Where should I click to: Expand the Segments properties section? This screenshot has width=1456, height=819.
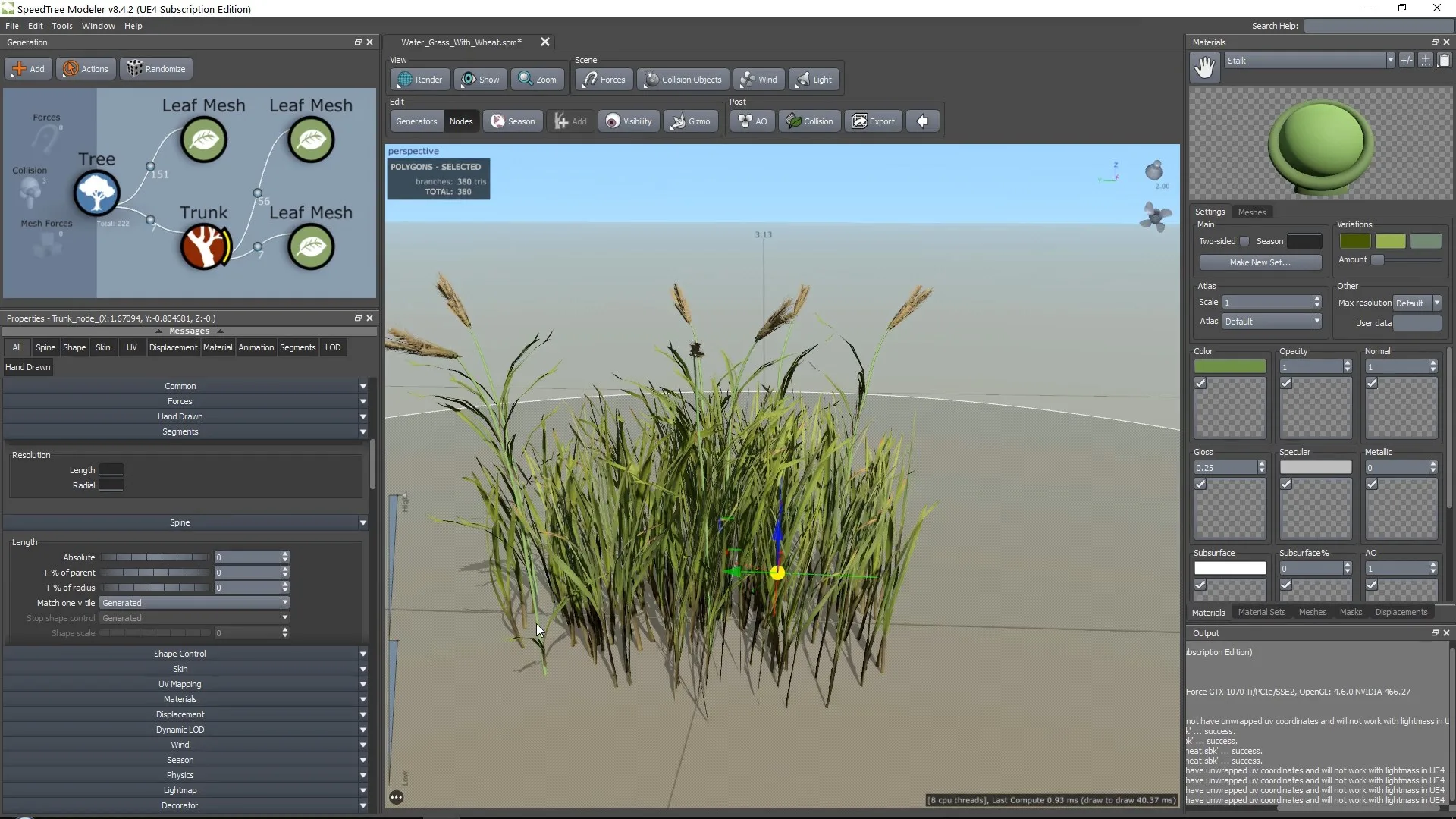coord(180,431)
